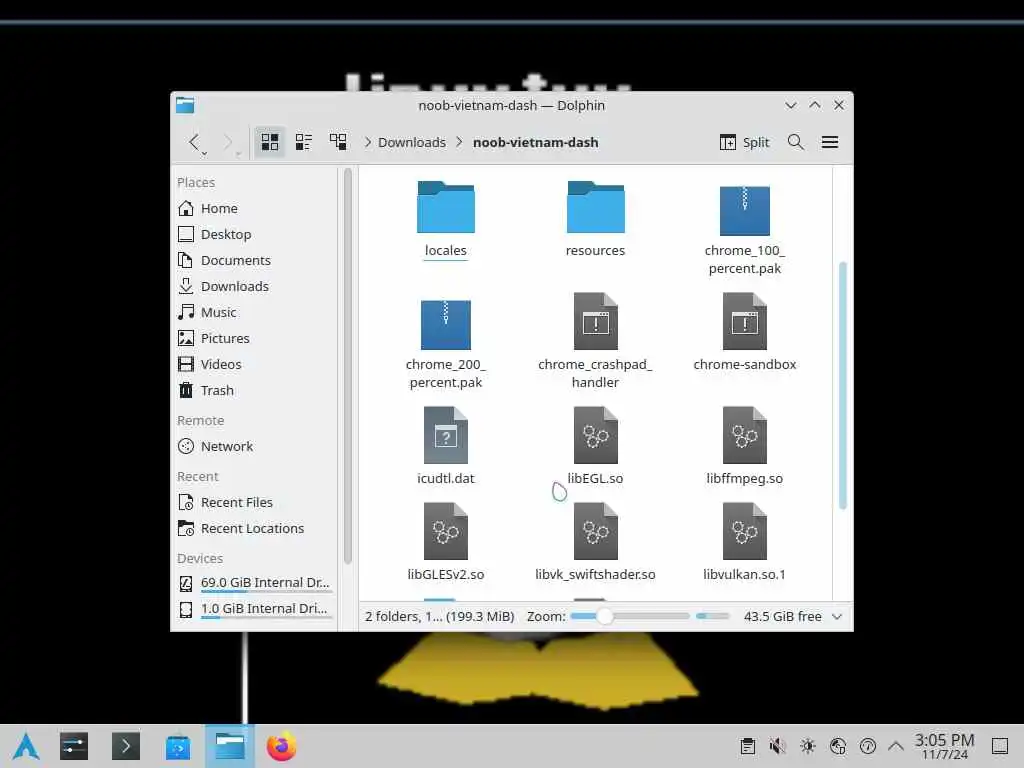Open Desktop in Places panel
The width and height of the screenshot is (1024, 768).
click(x=255, y=234)
